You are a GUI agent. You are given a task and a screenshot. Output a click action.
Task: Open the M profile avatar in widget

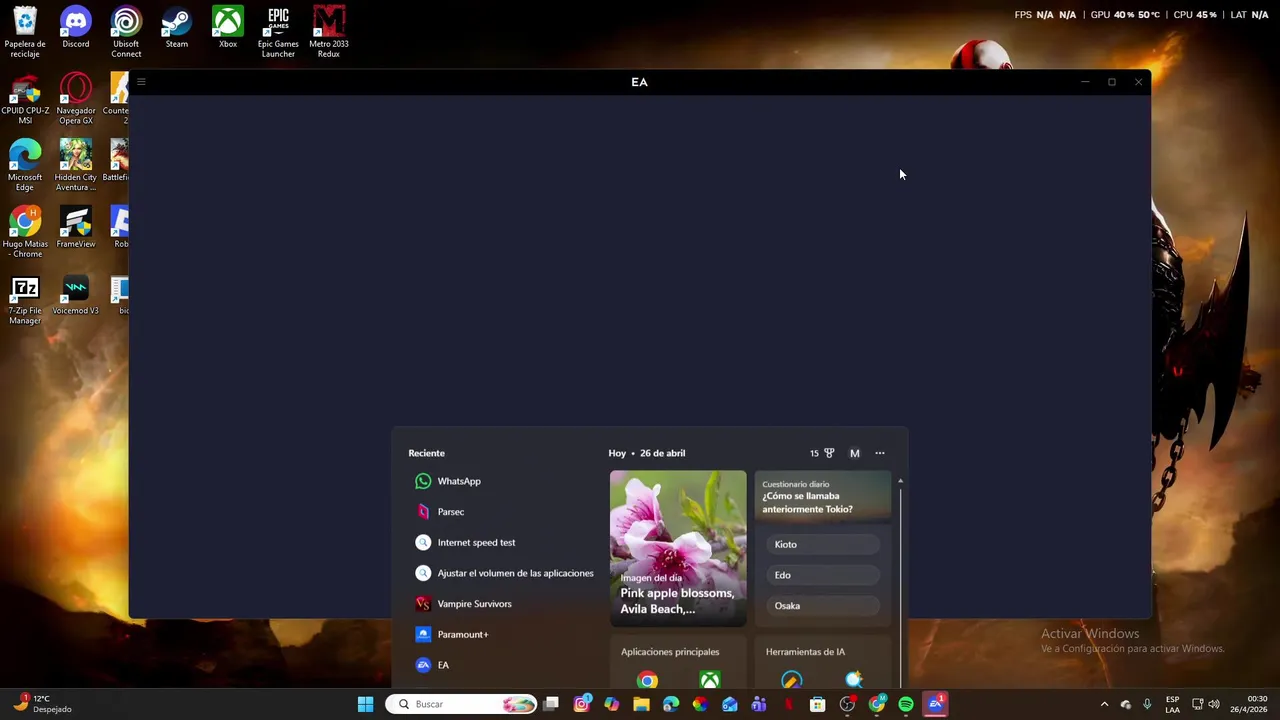pyautogui.click(x=854, y=453)
